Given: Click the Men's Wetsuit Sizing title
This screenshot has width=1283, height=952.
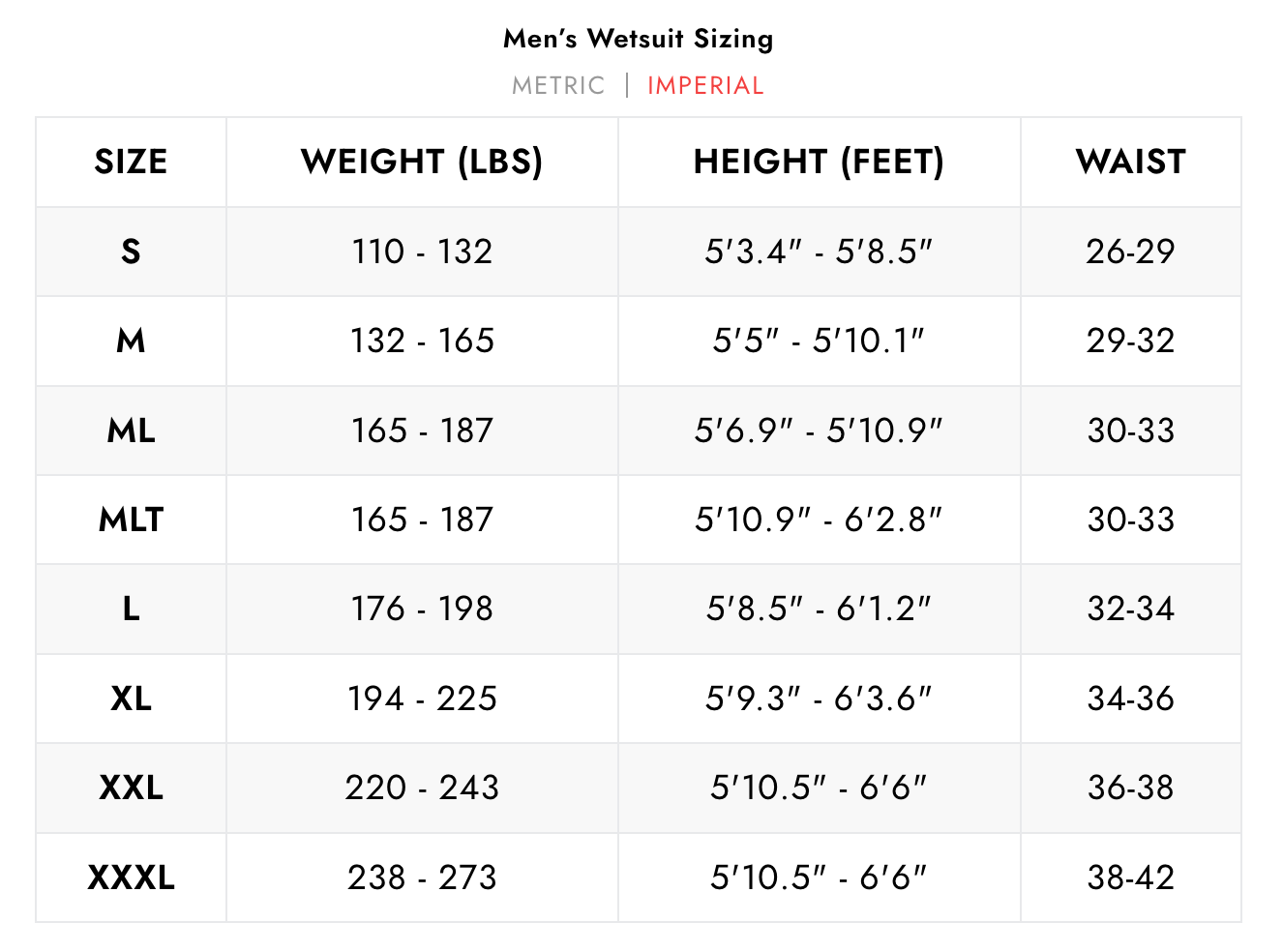Looking at the screenshot, I should pos(639,39).
